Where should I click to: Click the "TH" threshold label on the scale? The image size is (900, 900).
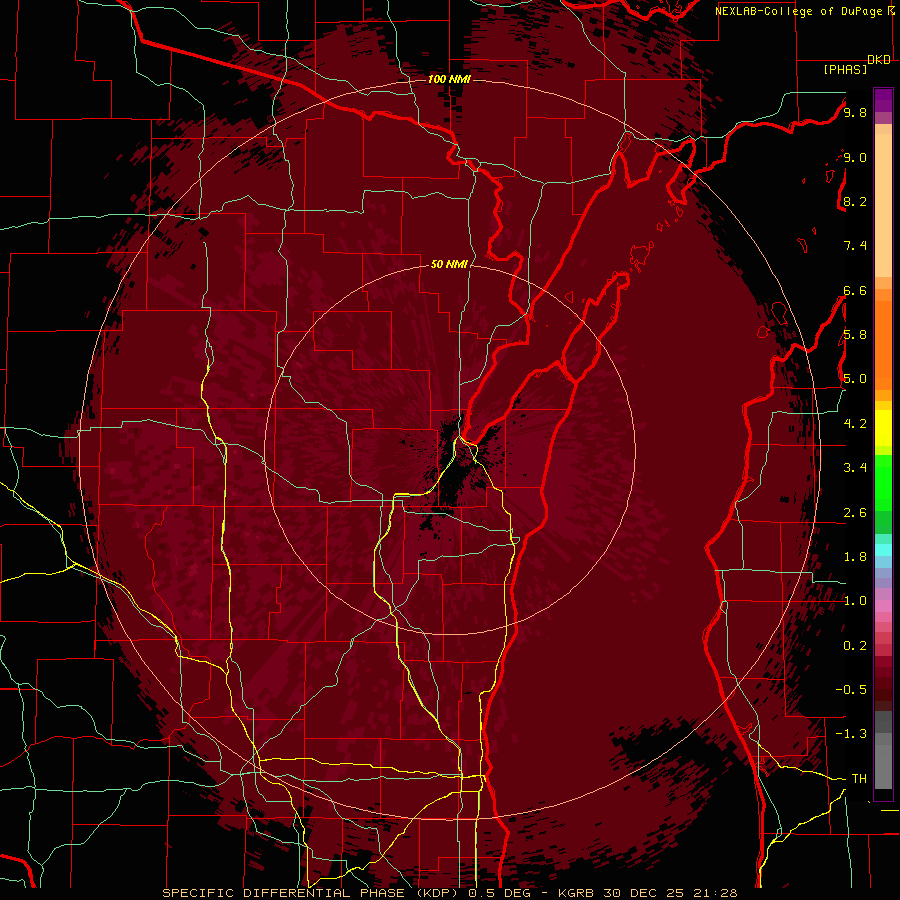point(859,779)
